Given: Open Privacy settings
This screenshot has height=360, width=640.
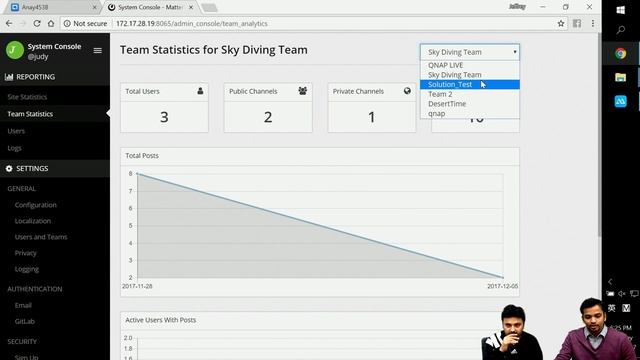Looking at the screenshot, I should (25, 253).
